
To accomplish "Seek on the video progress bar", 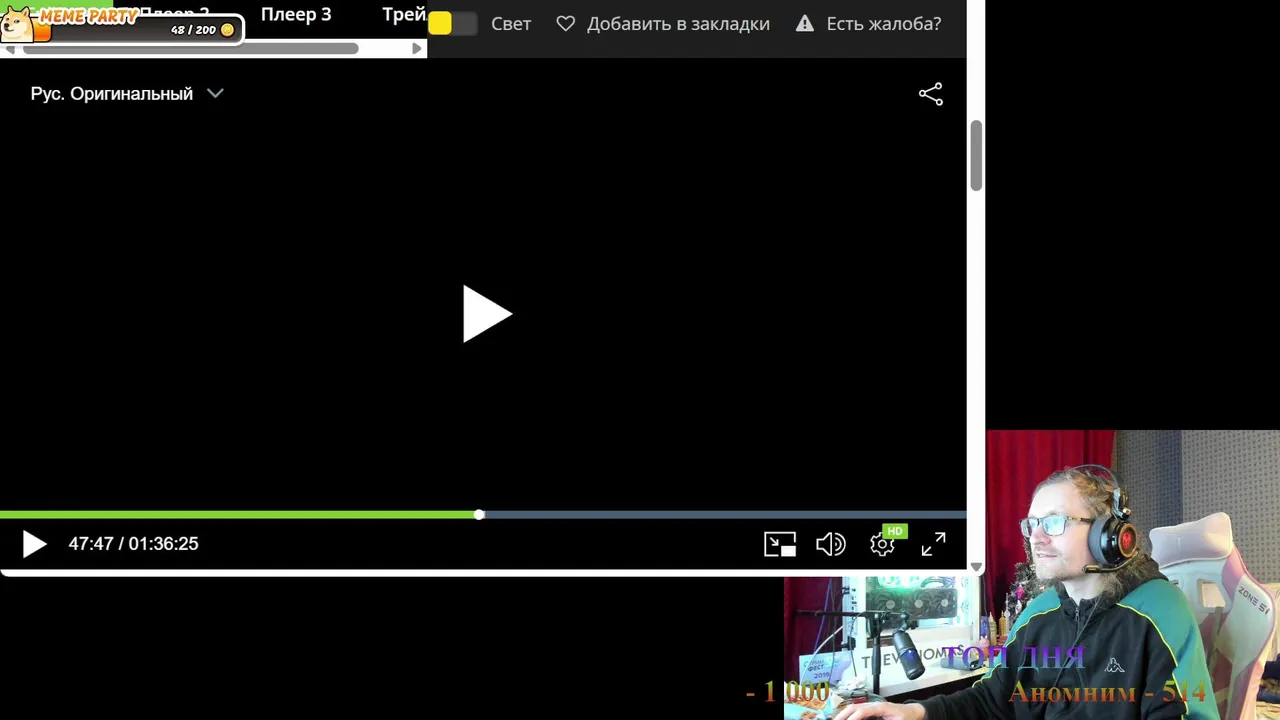I will coord(483,515).
